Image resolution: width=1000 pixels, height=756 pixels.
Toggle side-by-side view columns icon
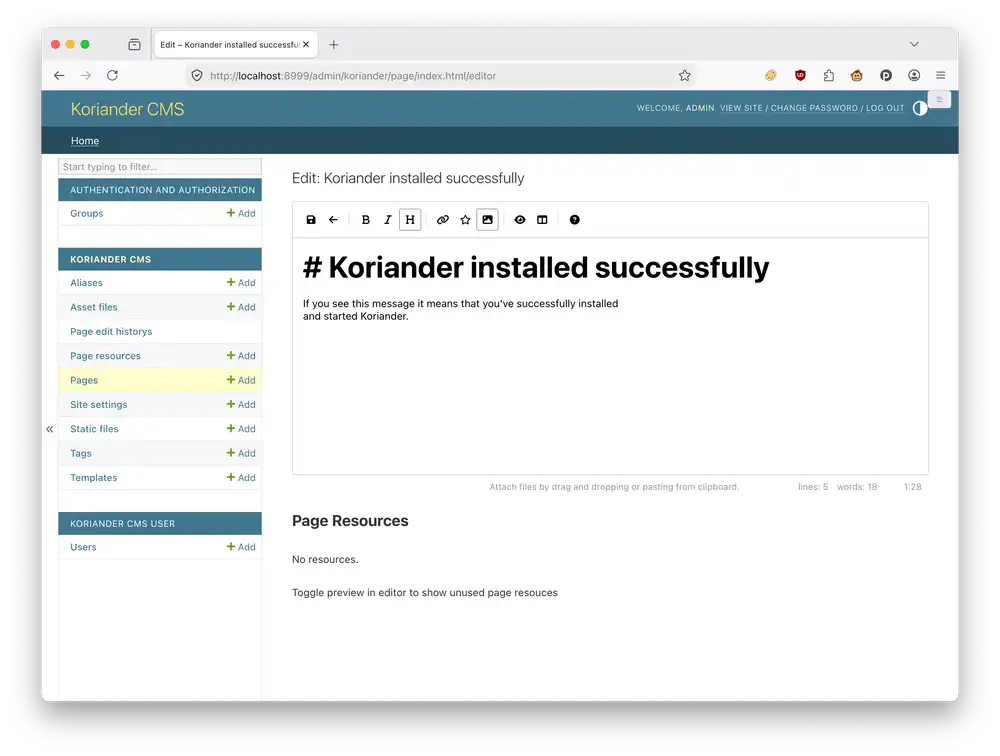pyautogui.click(x=542, y=219)
